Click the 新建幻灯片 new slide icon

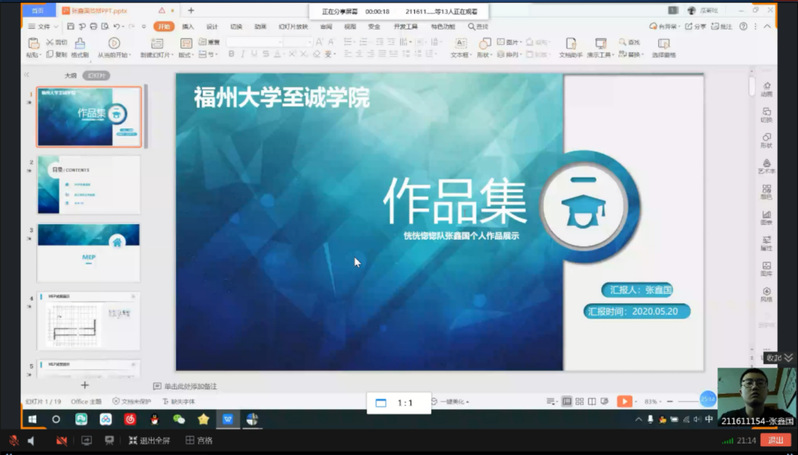click(157, 43)
